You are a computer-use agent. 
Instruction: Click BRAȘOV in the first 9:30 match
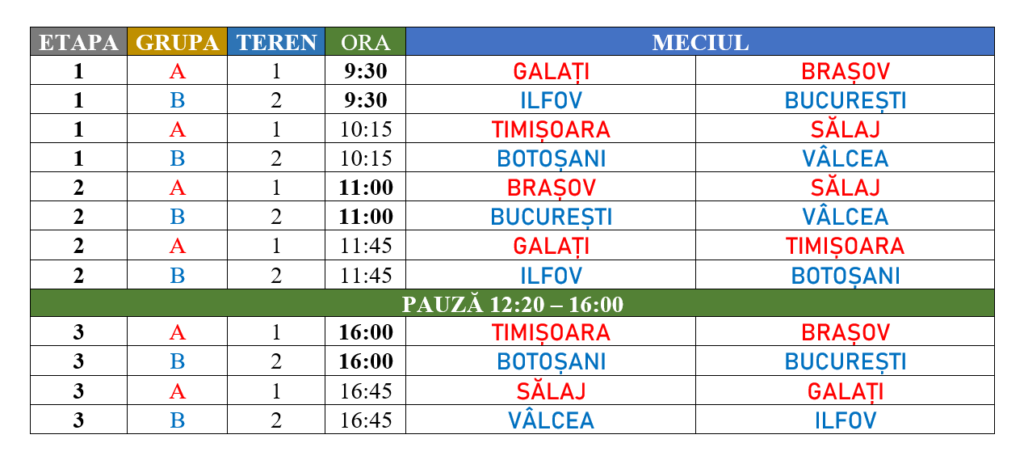(x=846, y=71)
